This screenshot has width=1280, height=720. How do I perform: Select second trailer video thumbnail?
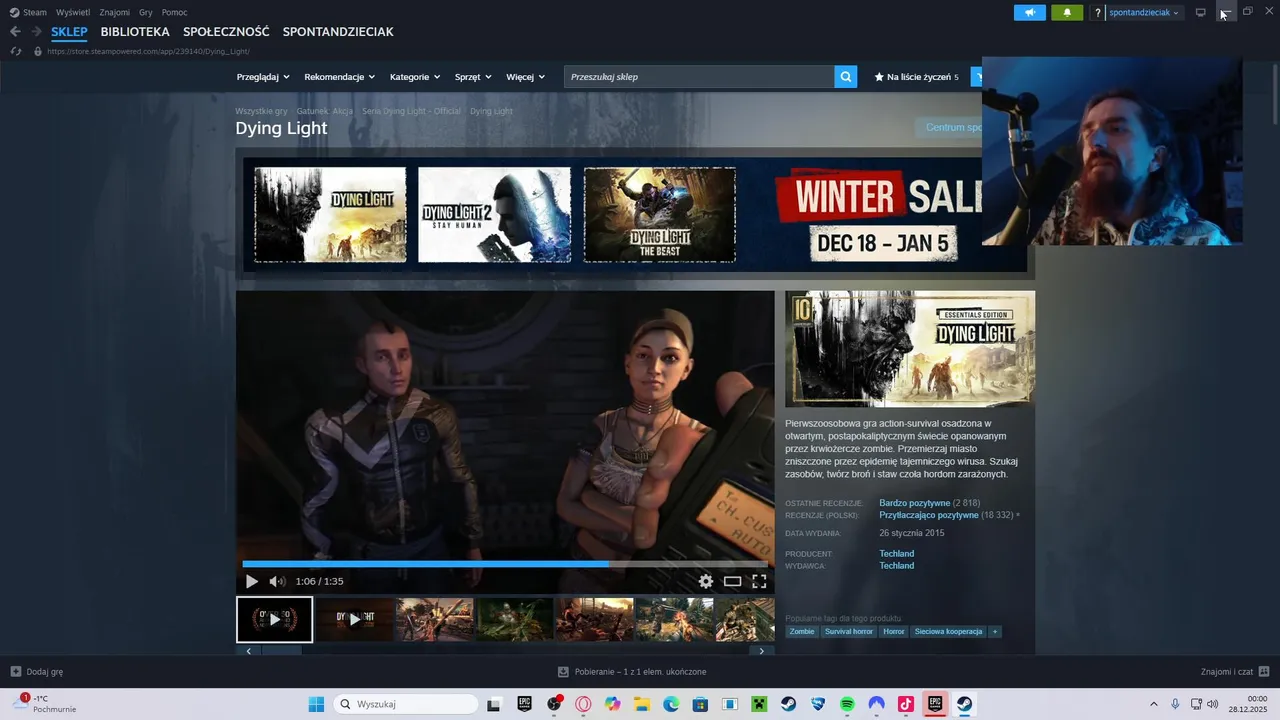pos(354,619)
